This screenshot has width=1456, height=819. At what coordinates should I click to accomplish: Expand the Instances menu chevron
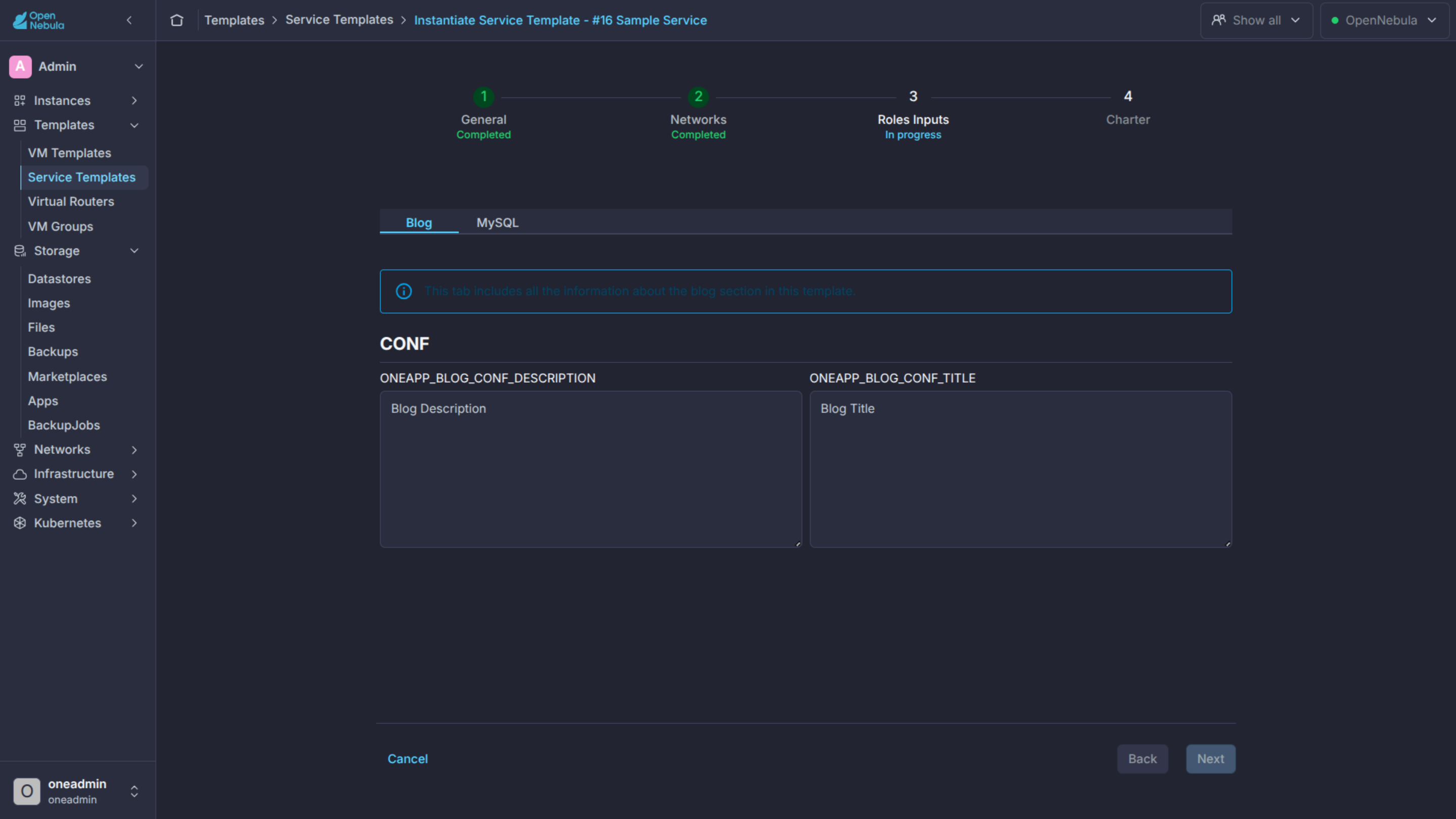(x=134, y=101)
